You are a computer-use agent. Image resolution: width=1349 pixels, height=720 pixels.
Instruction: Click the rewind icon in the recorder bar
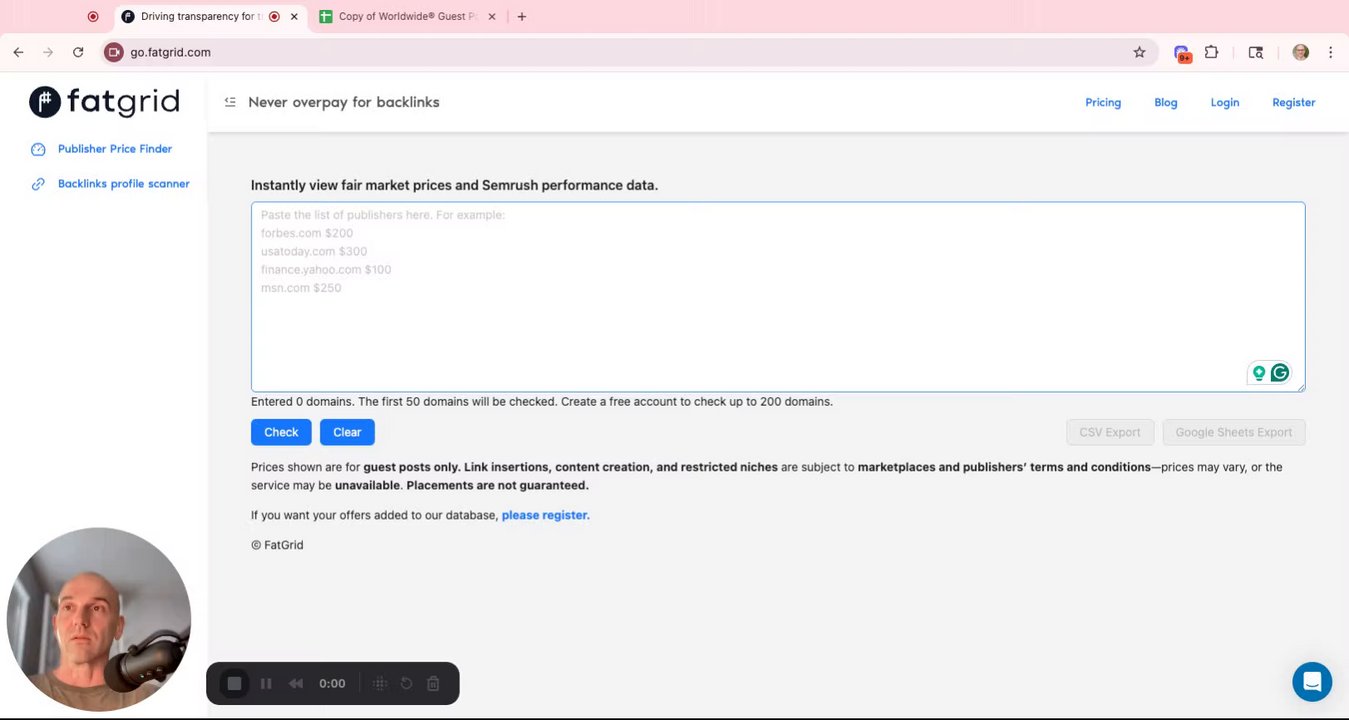pos(296,684)
